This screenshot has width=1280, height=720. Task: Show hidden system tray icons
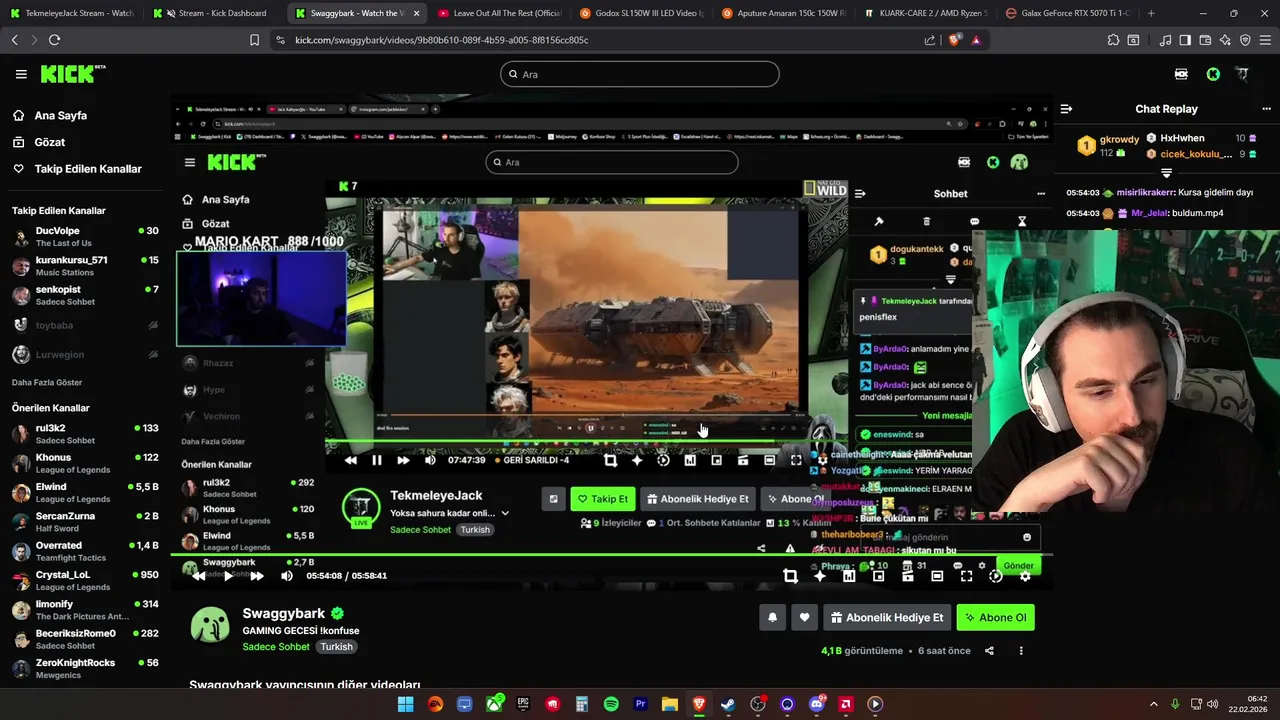point(1153,704)
